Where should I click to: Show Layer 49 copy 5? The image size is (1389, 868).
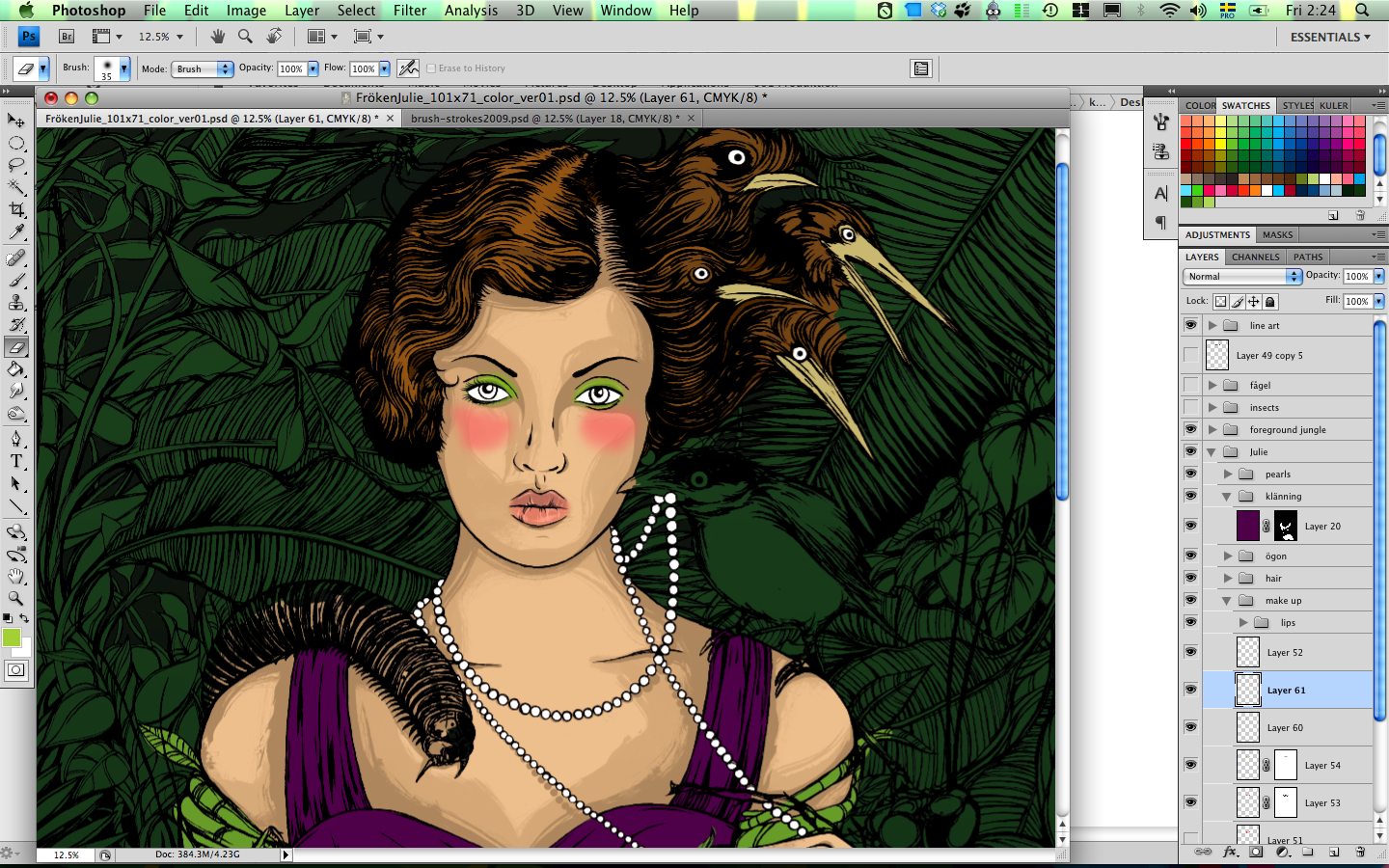click(1190, 355)
